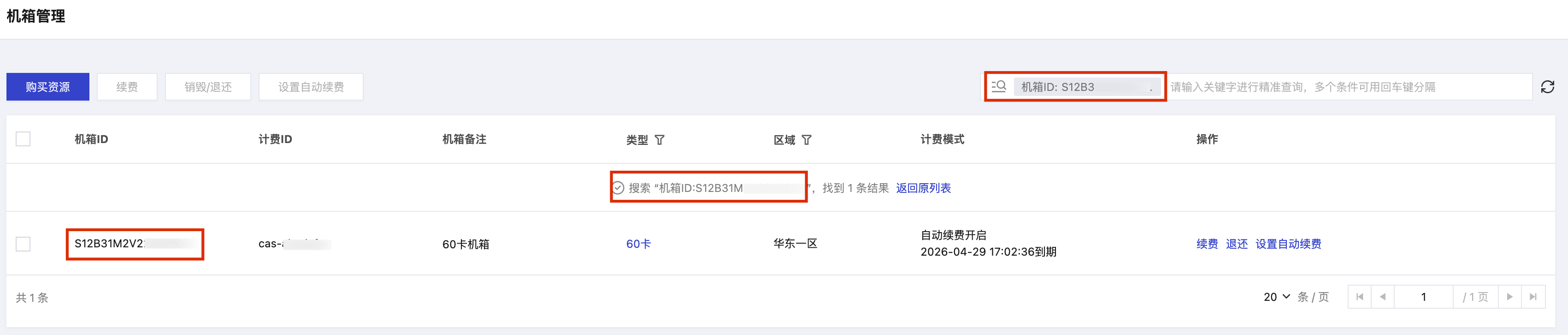
Task: Click the 机箱ID: S12B3 search tag
Action: point(1086,87)
